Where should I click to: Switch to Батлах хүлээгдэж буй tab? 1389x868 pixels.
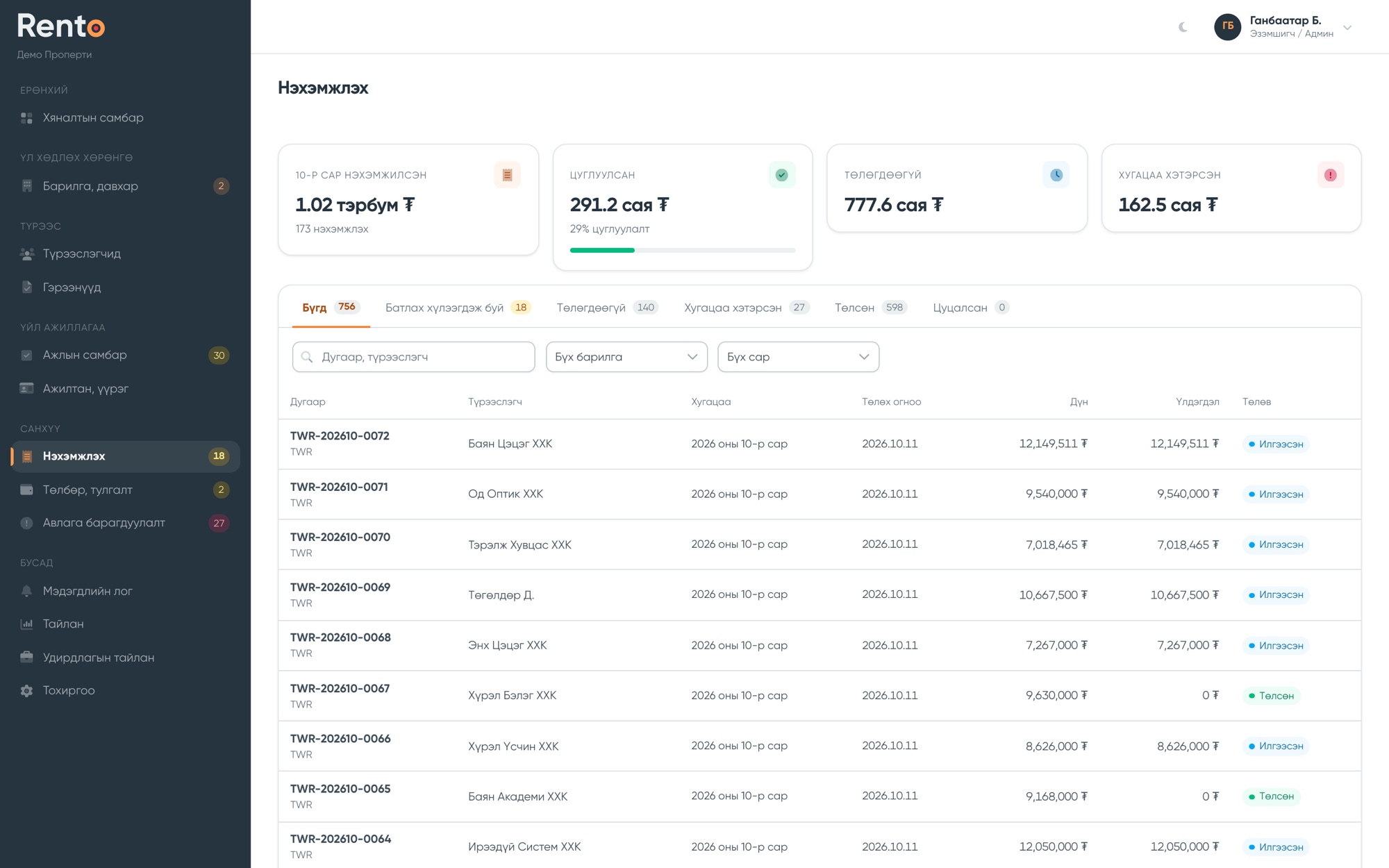pos(458,308)
